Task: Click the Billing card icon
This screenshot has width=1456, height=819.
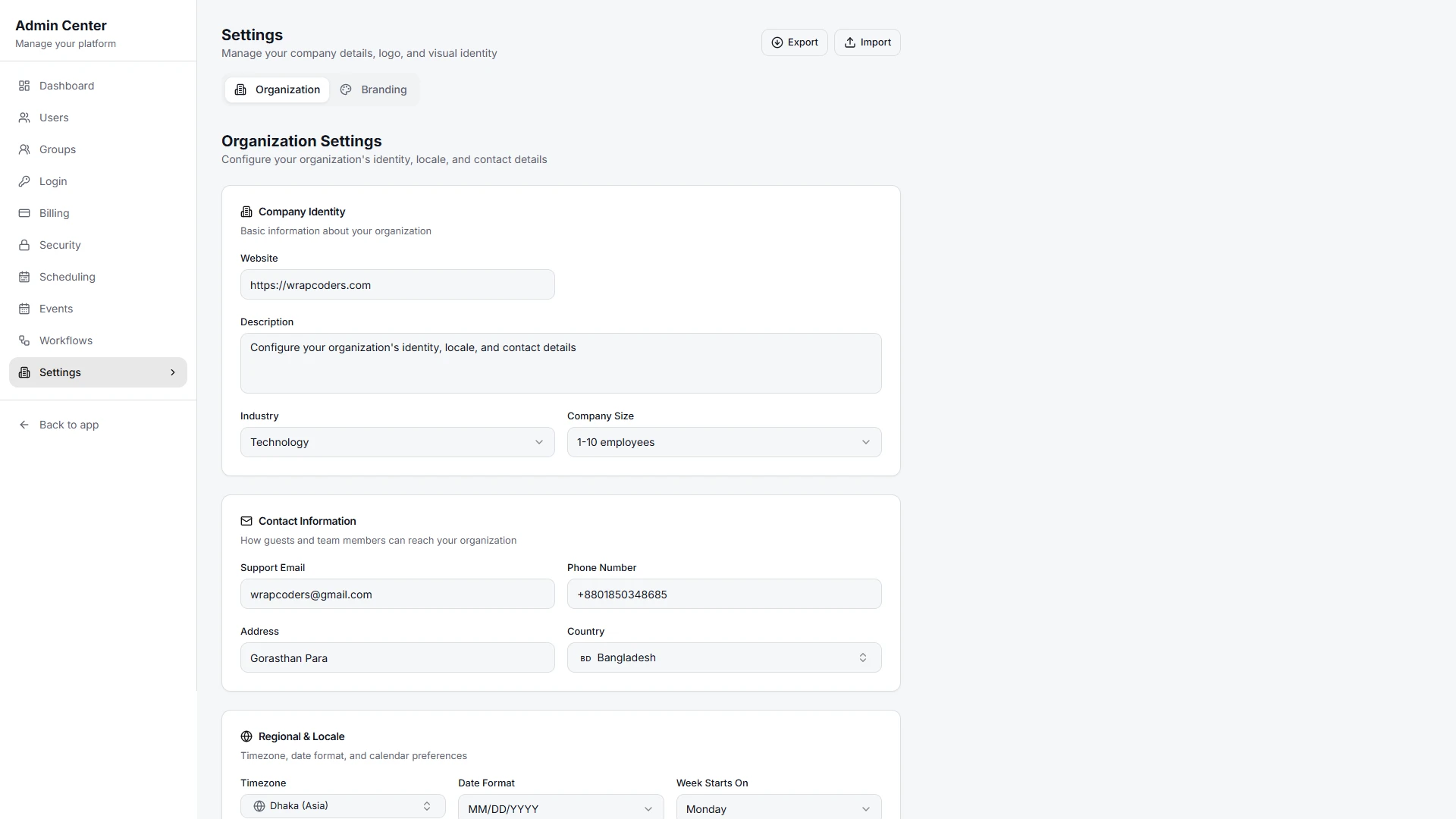Action: coord(24,213)
